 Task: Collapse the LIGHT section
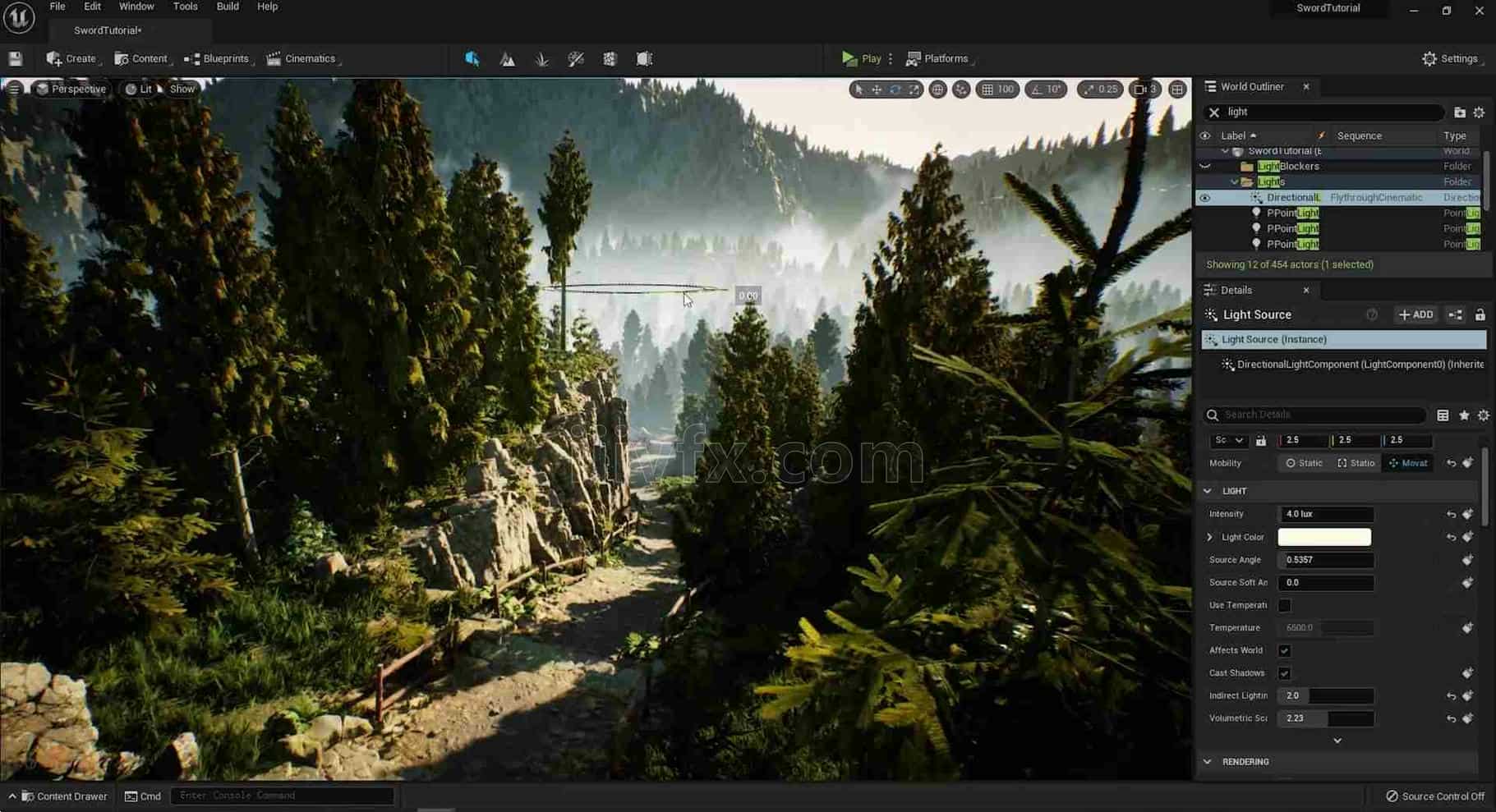(x=1208, y=491)
